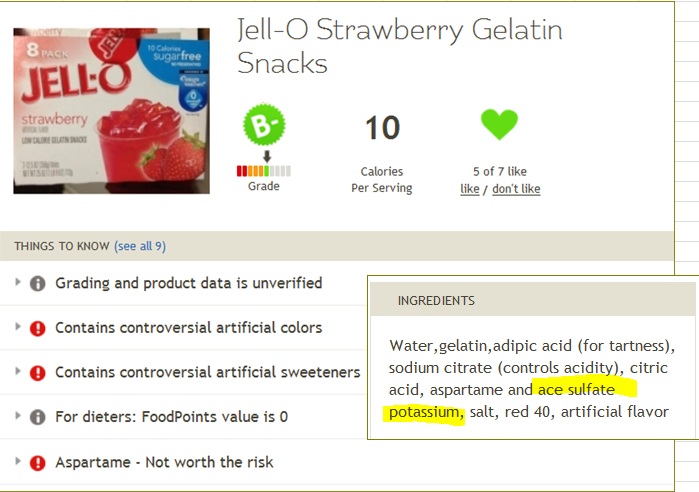699x492 pixels.
Task: Click red alert icon for artificial colors
Action: 37,328
